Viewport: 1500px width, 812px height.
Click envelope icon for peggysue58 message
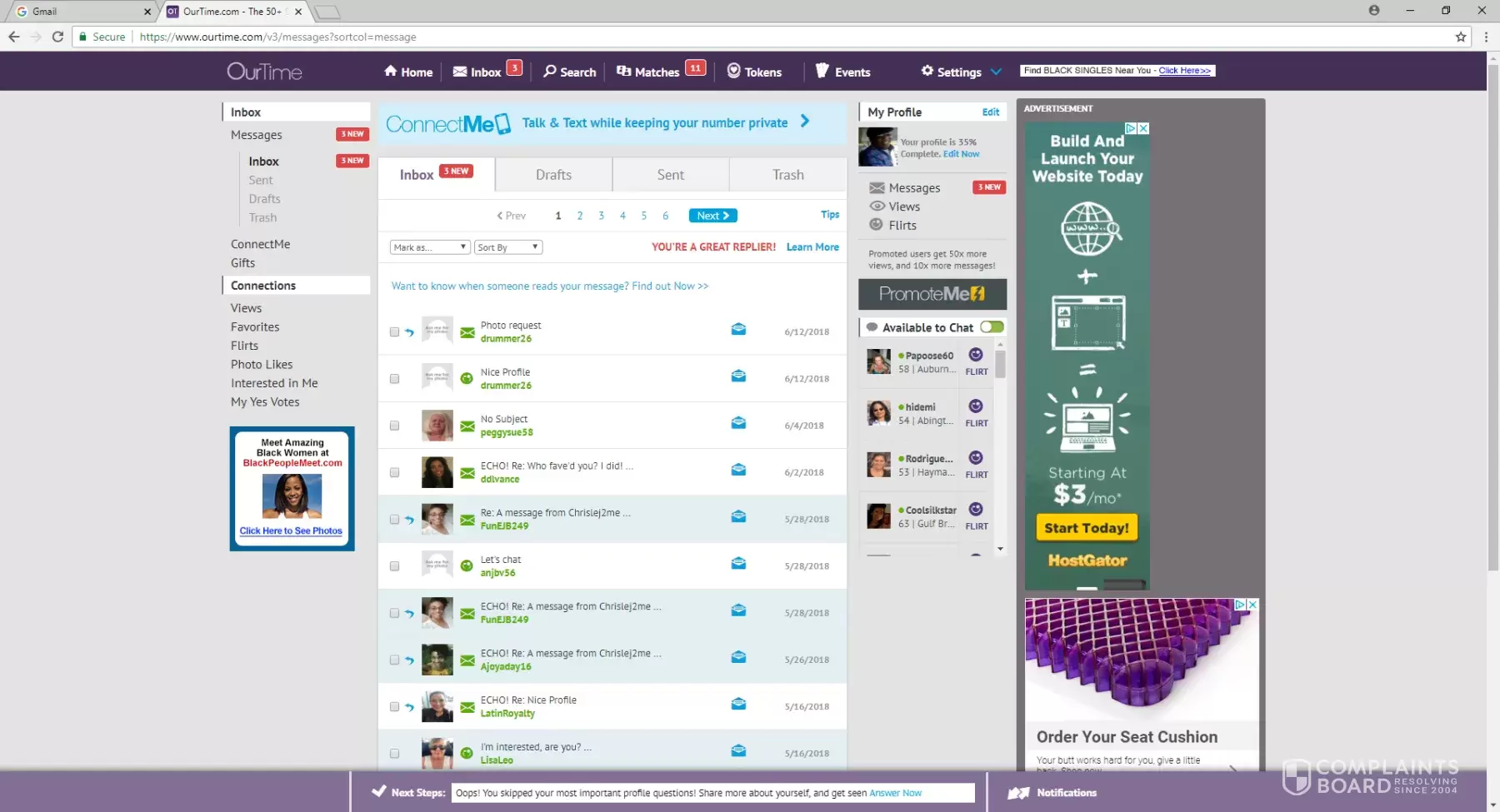(467, 426)
